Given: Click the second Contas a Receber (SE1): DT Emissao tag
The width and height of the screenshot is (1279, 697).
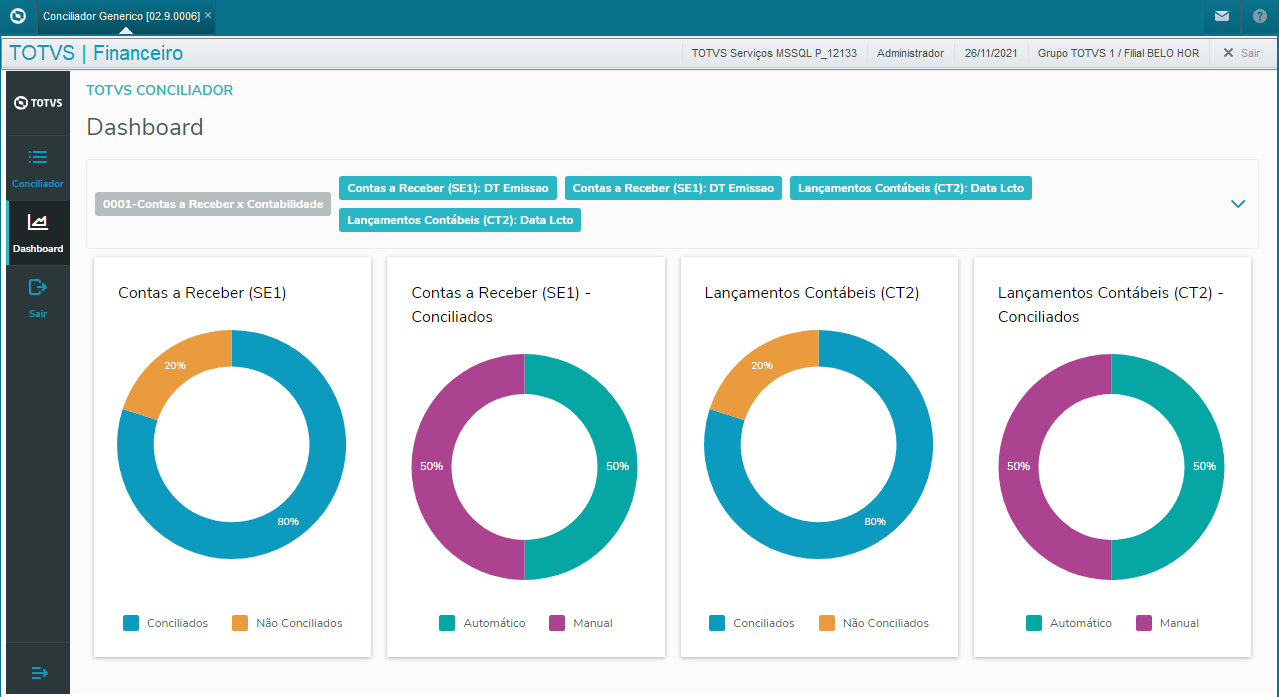Looking at the screenshot, I should click(673, 188).
